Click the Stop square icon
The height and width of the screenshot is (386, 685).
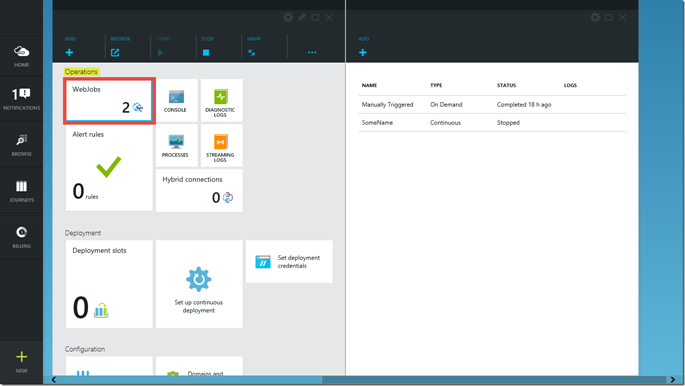tap(206, 53)
